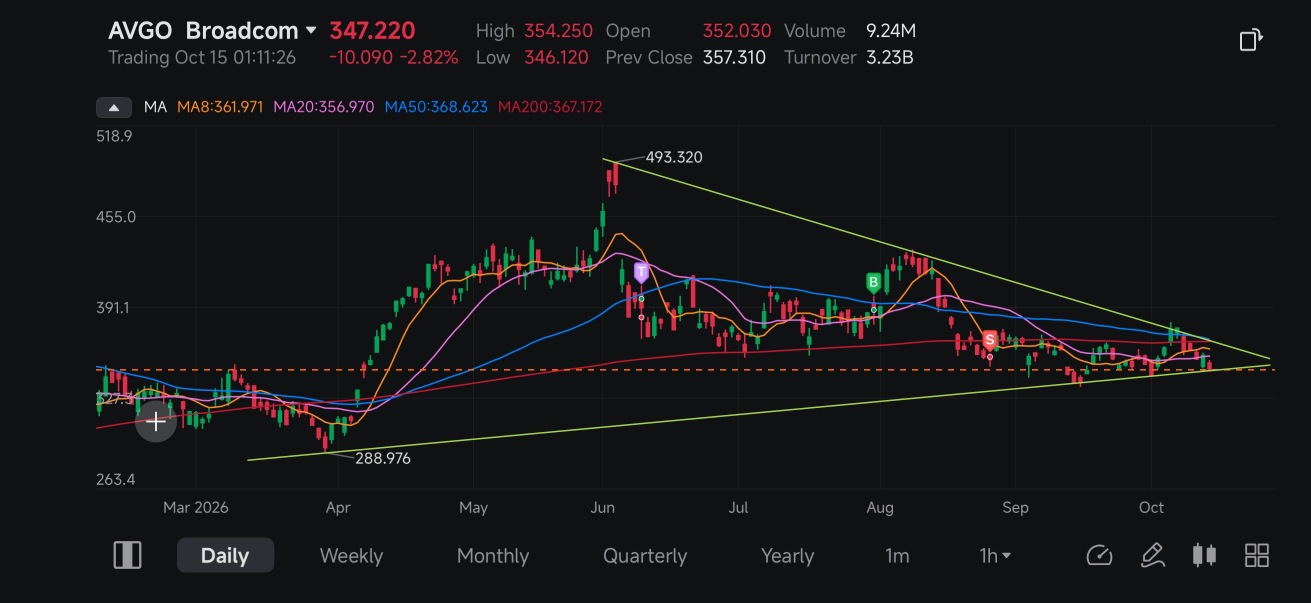Screen dimensions: 1311x603
Task: Tap the red S sell marker
Action: coord(990,340)
